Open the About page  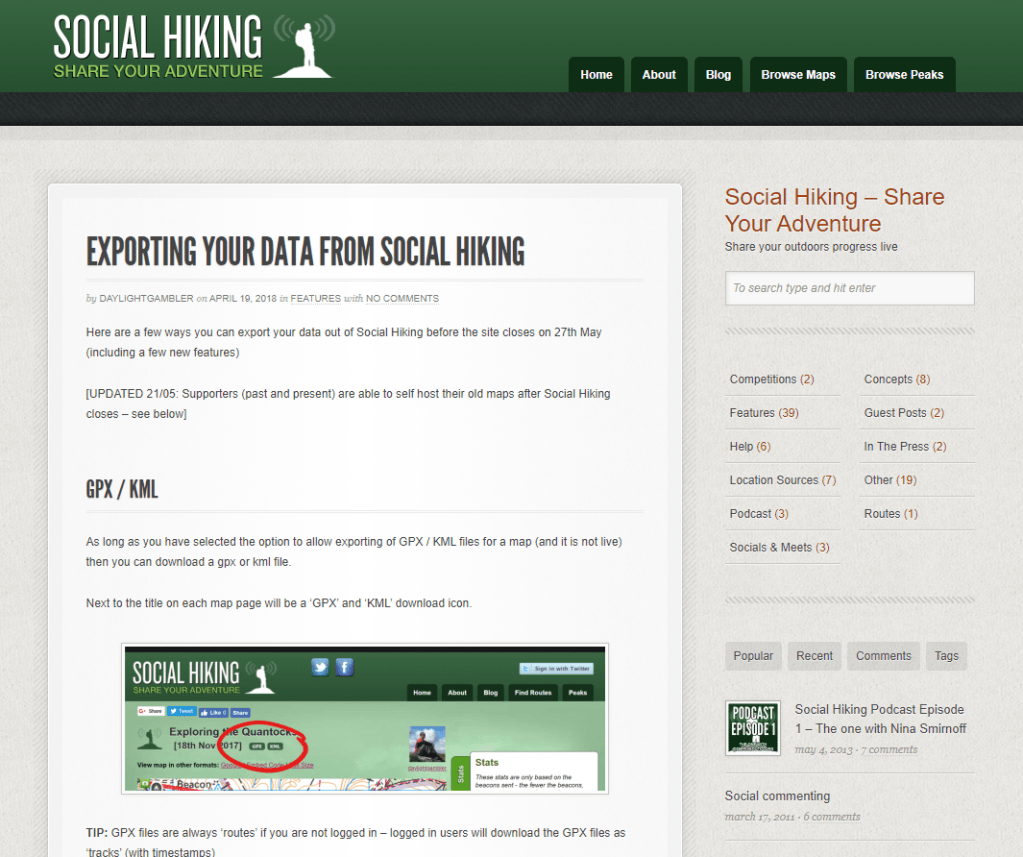659,75
